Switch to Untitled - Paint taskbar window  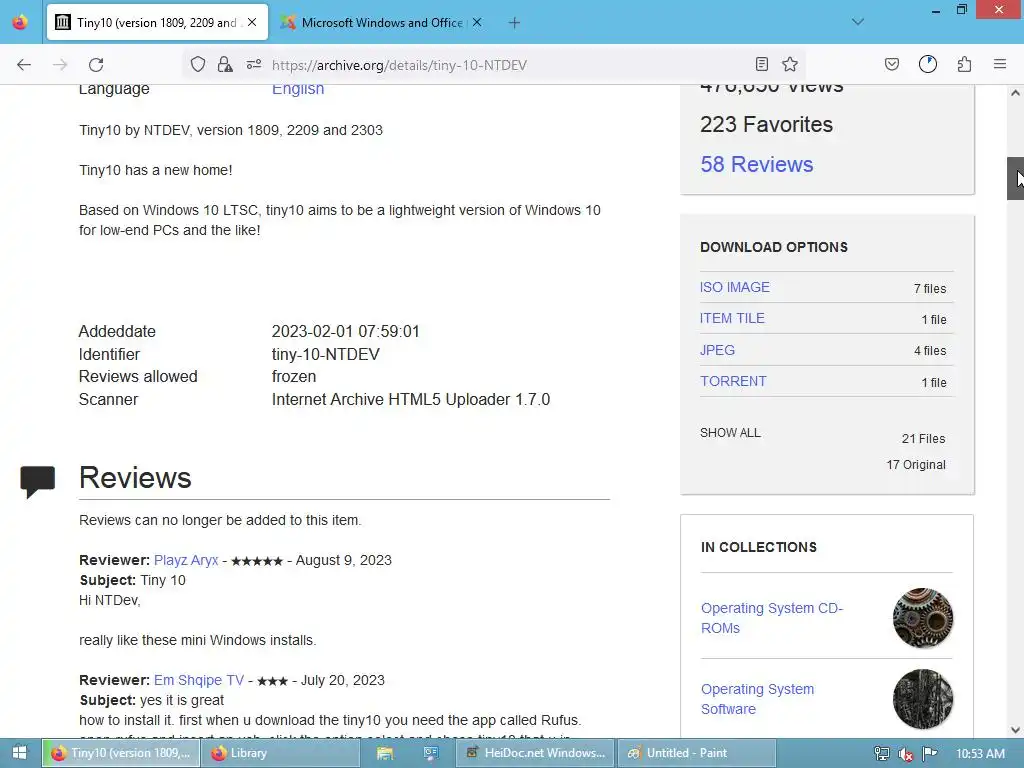point(697,753)
